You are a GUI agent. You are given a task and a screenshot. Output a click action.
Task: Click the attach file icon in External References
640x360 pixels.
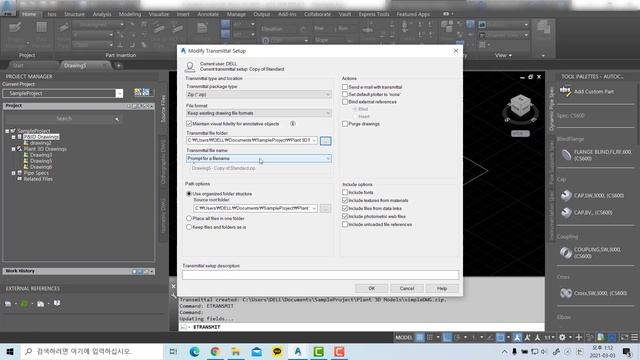[x=8, y=304]
